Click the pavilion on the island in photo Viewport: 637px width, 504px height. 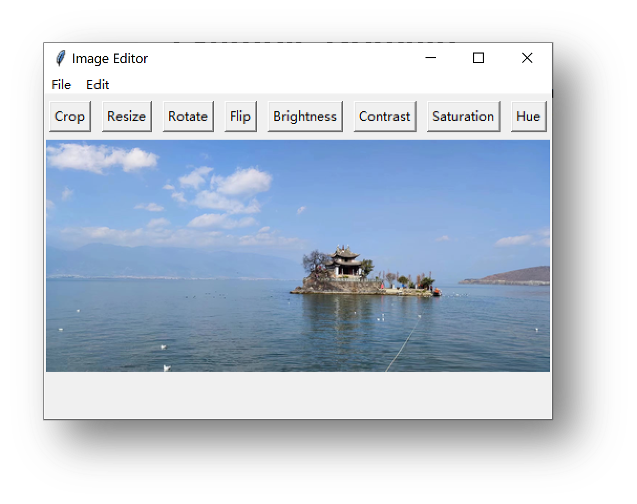[346, 264]
